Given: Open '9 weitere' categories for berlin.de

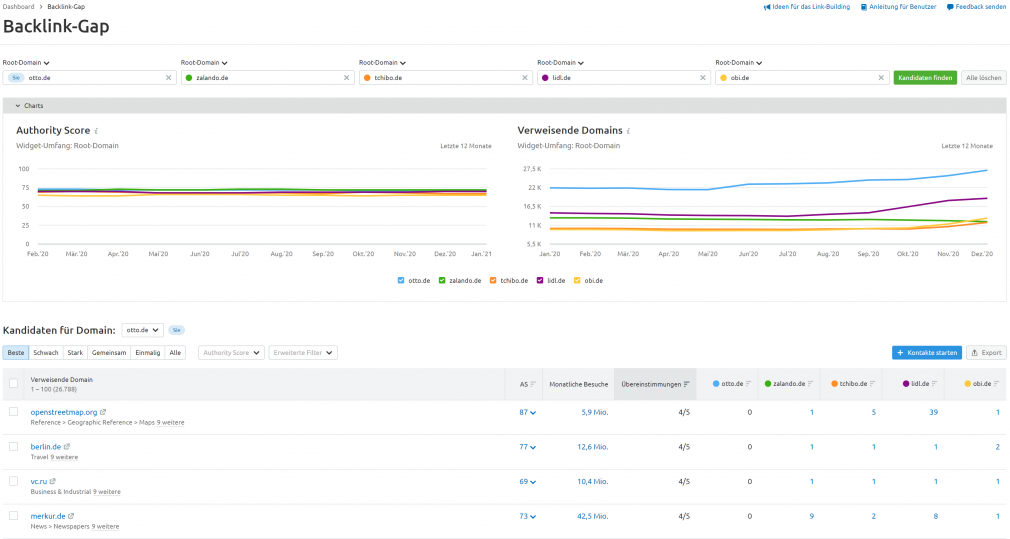Looking at the screenshot, I should [63, 457].
